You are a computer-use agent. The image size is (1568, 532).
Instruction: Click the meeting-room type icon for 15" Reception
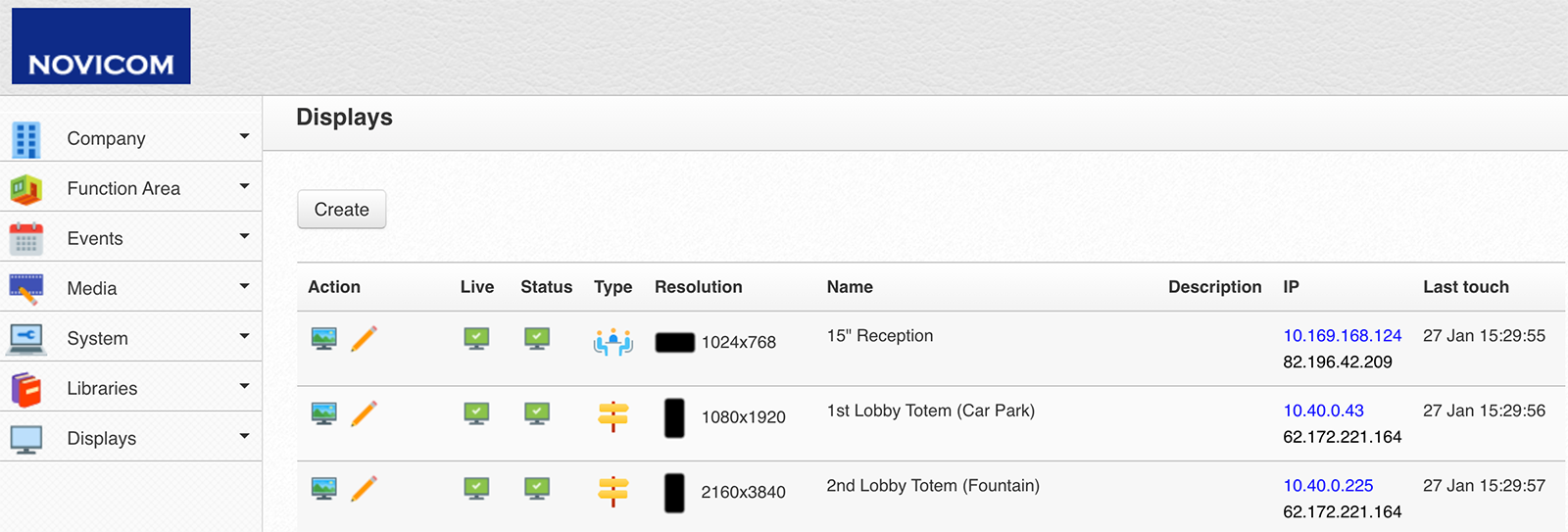612,342
